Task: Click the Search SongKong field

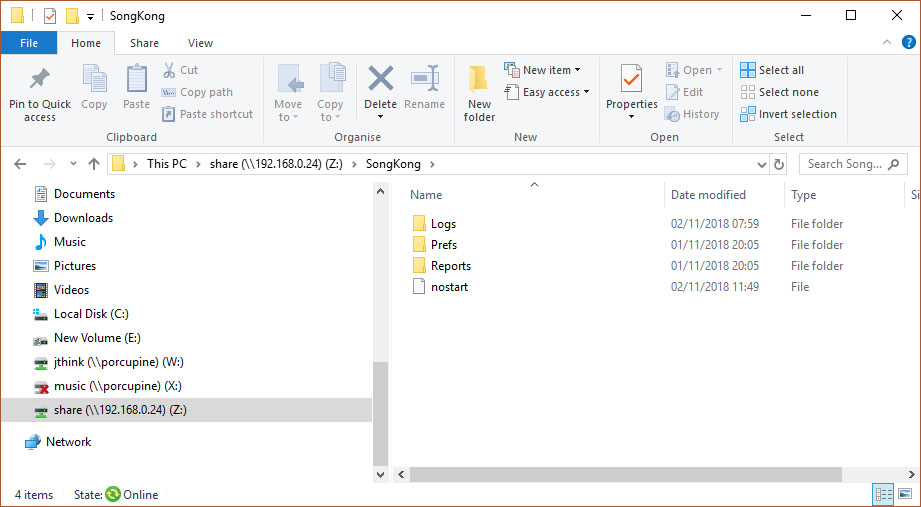Action: (x=853, y=164)
